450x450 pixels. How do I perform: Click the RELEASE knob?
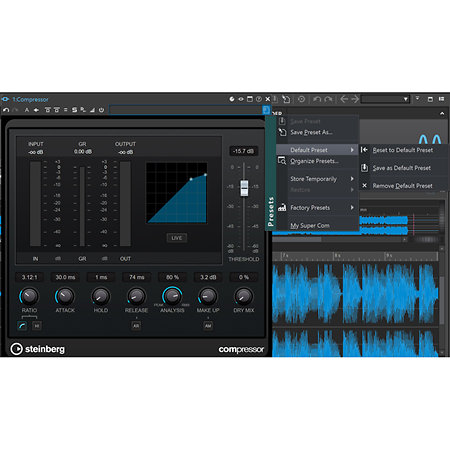pos(136,296)
